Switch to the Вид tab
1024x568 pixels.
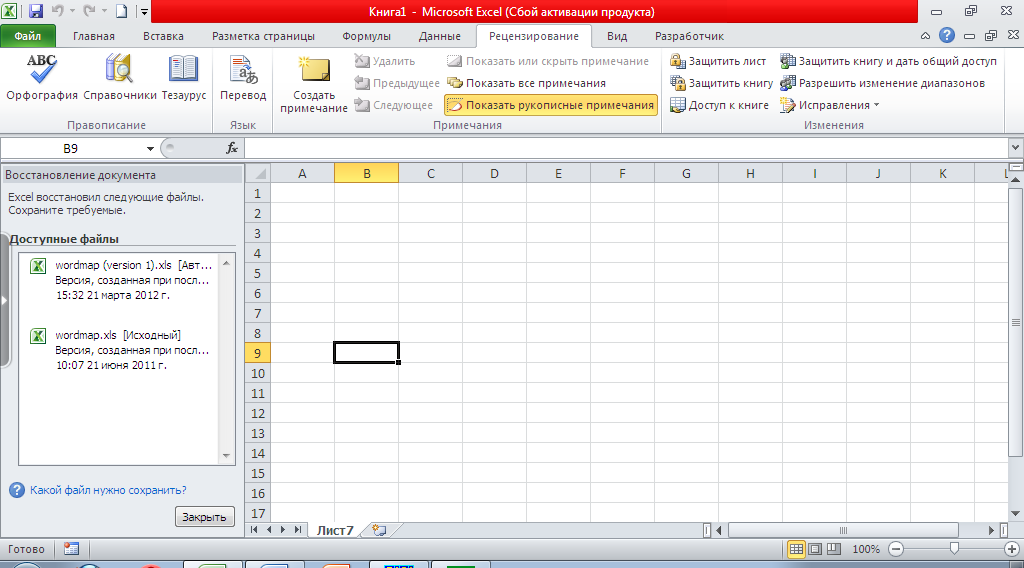click(x=616, y=36)
